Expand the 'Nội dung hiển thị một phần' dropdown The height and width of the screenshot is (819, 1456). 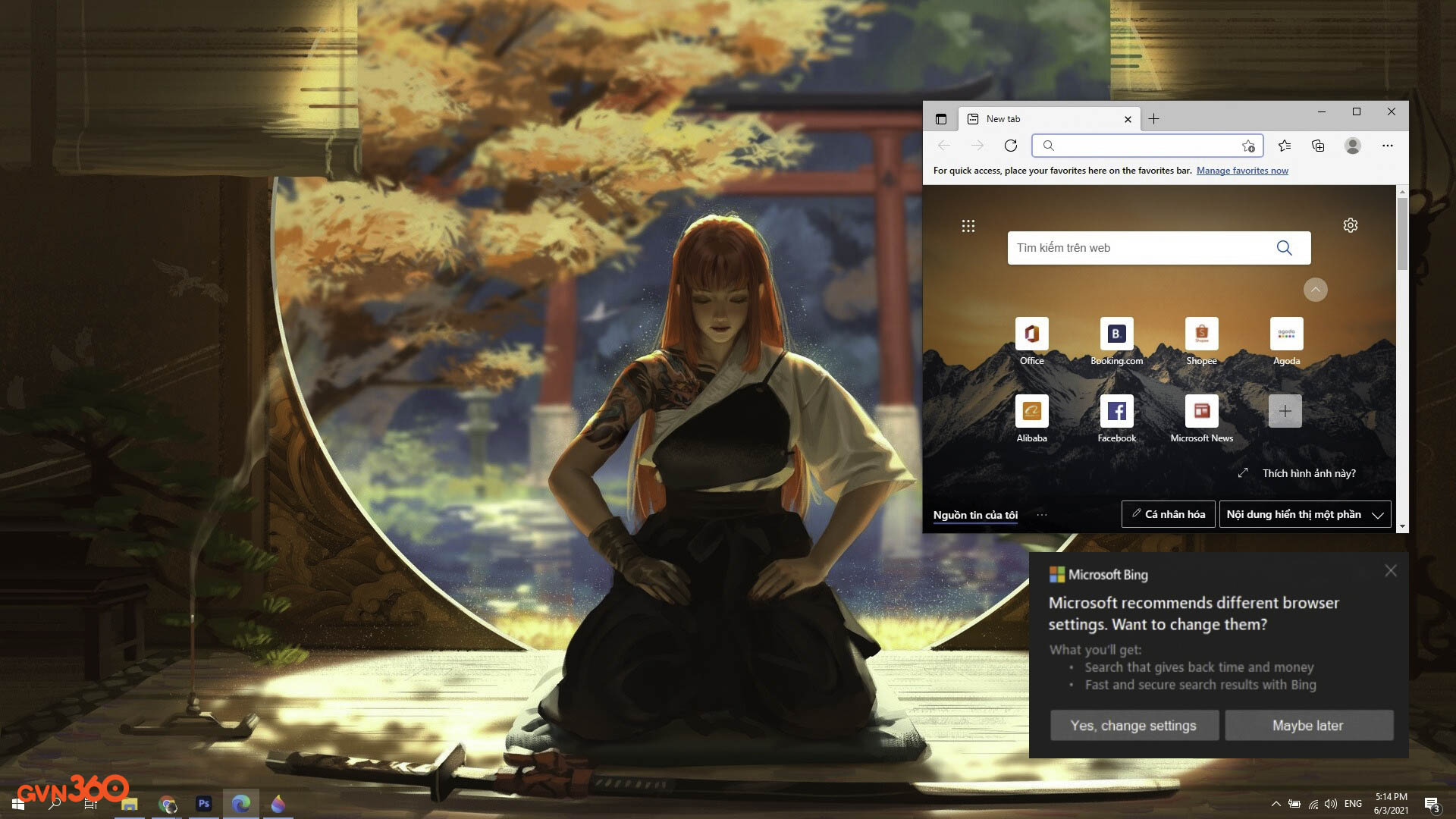coord(1305,514)
